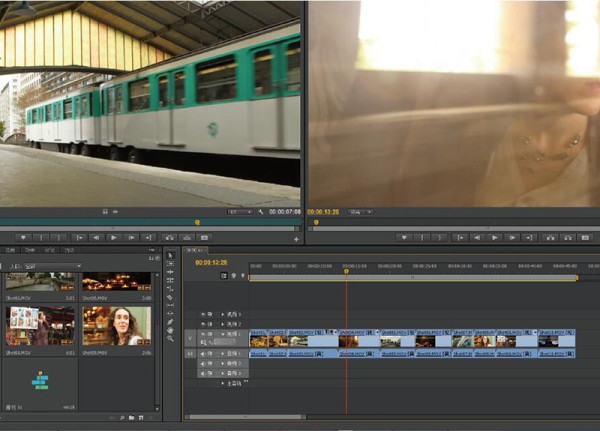Viewport: 600px width, 431px height.
Task: Open source monitor zoom level dropdown
Action: [x=240, y=212]
